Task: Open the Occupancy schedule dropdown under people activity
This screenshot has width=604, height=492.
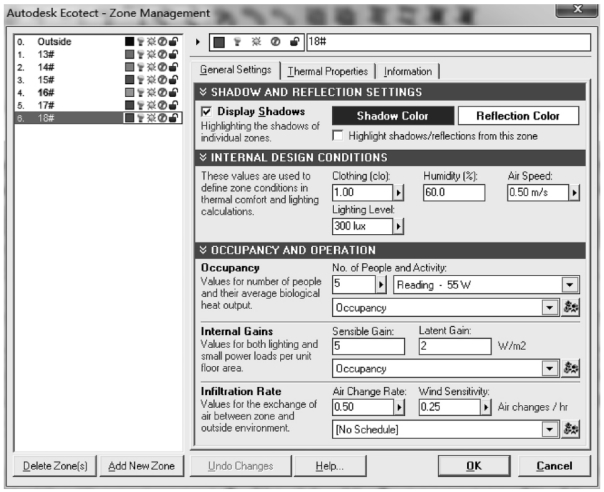Action: [550, 307]
